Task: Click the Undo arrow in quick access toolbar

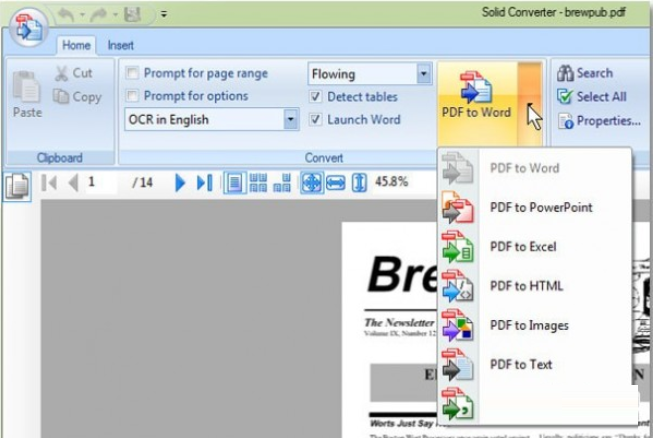Action: [x=66, y=15]
